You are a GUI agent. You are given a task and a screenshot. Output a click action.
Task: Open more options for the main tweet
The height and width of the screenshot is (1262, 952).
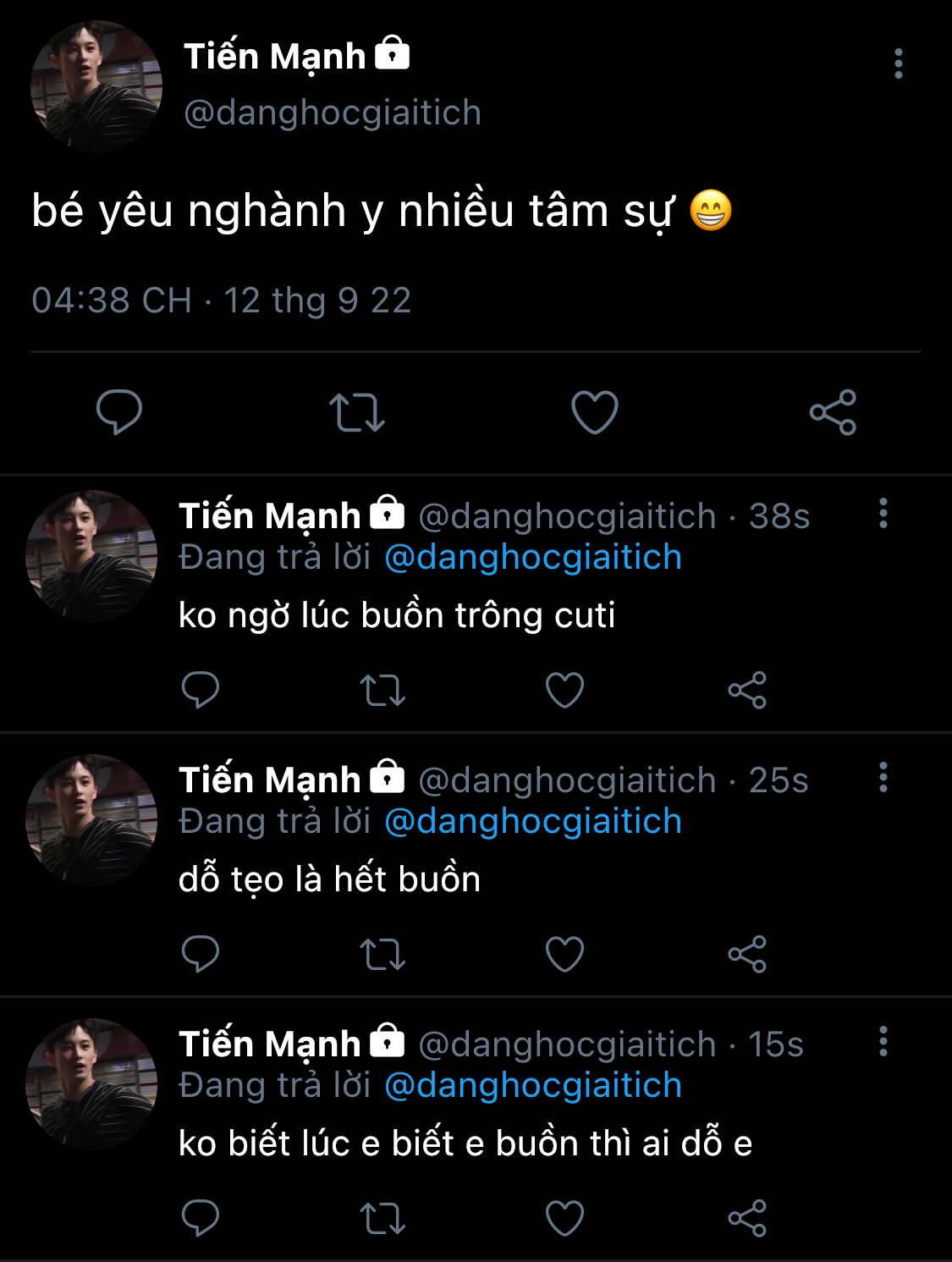[x=898, y=64]
